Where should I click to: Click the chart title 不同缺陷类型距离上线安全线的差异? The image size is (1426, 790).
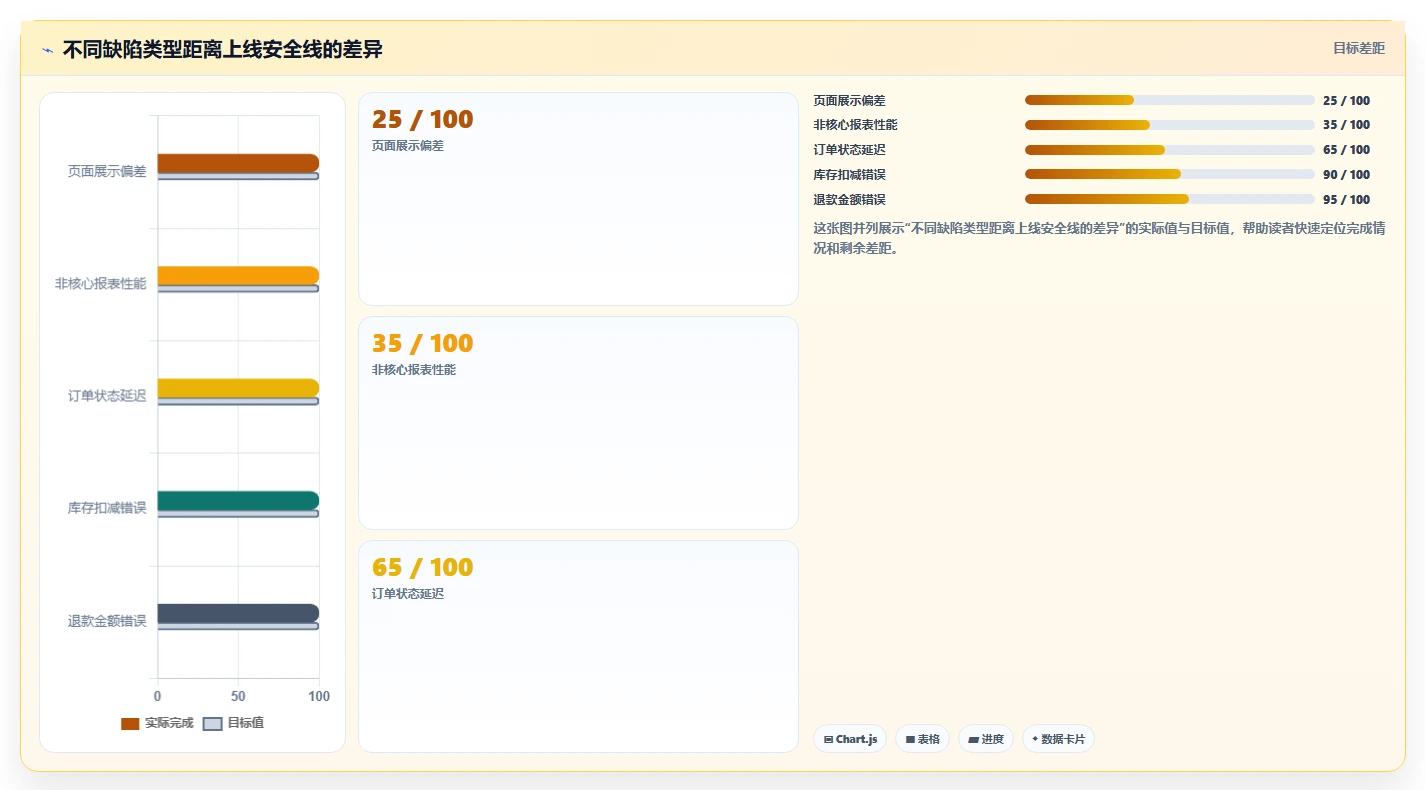click(222, 49)
